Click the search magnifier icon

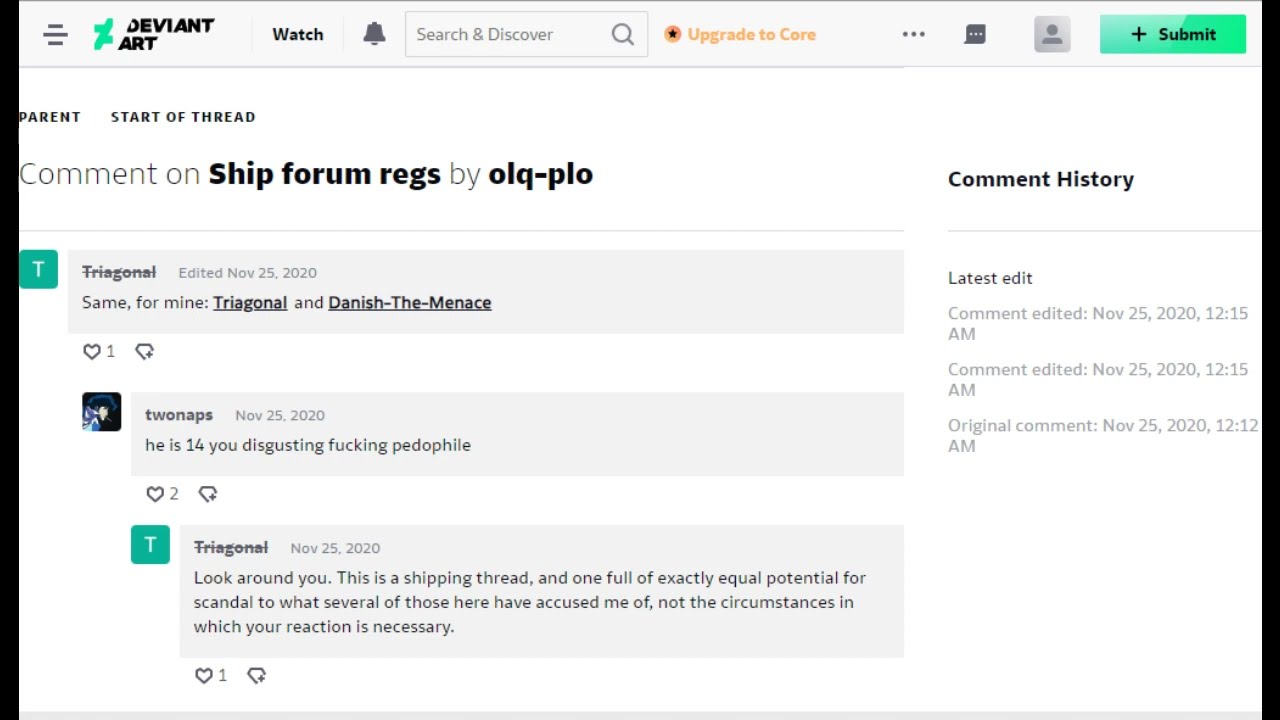(623, 35)
